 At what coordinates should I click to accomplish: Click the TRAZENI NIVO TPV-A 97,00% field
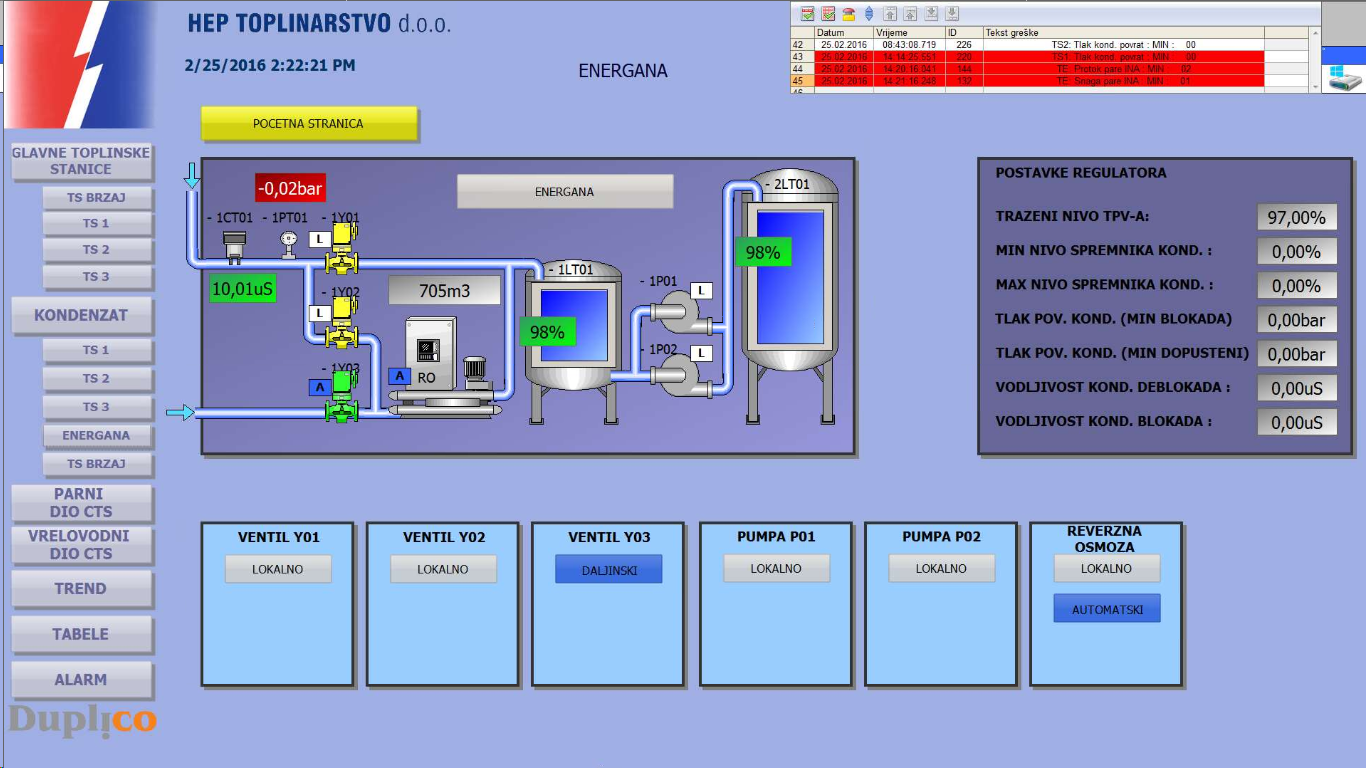pyautogui.click(x=1297, y=217)
